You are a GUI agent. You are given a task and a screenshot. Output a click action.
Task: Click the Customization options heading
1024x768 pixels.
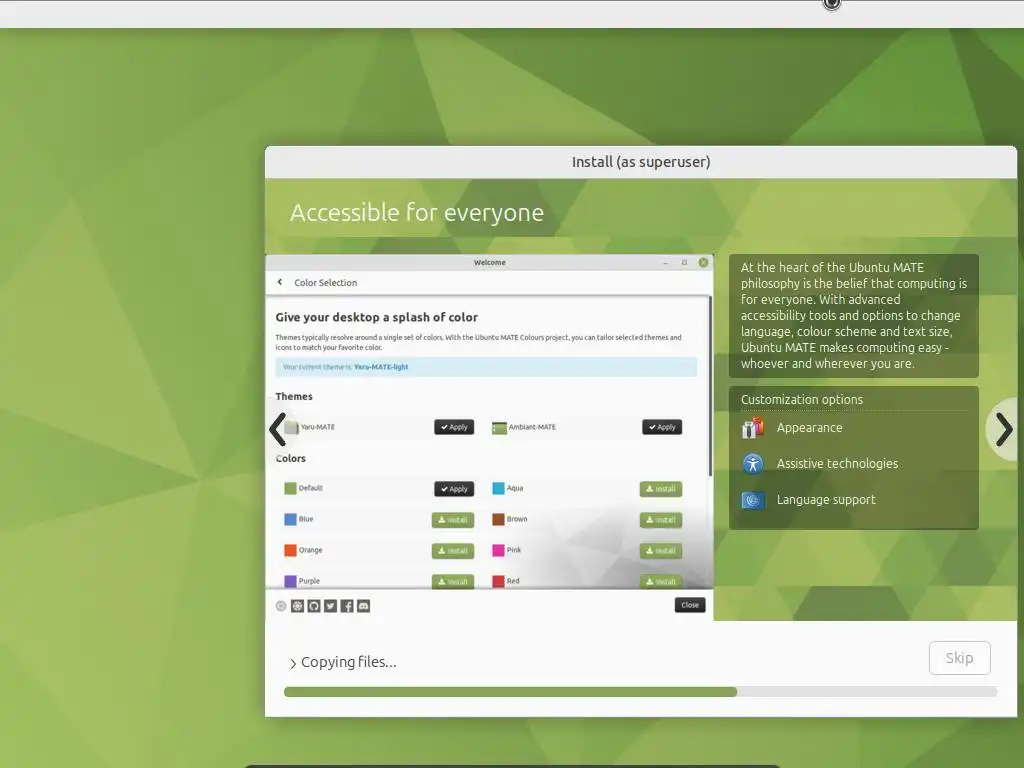coord(801,399)
